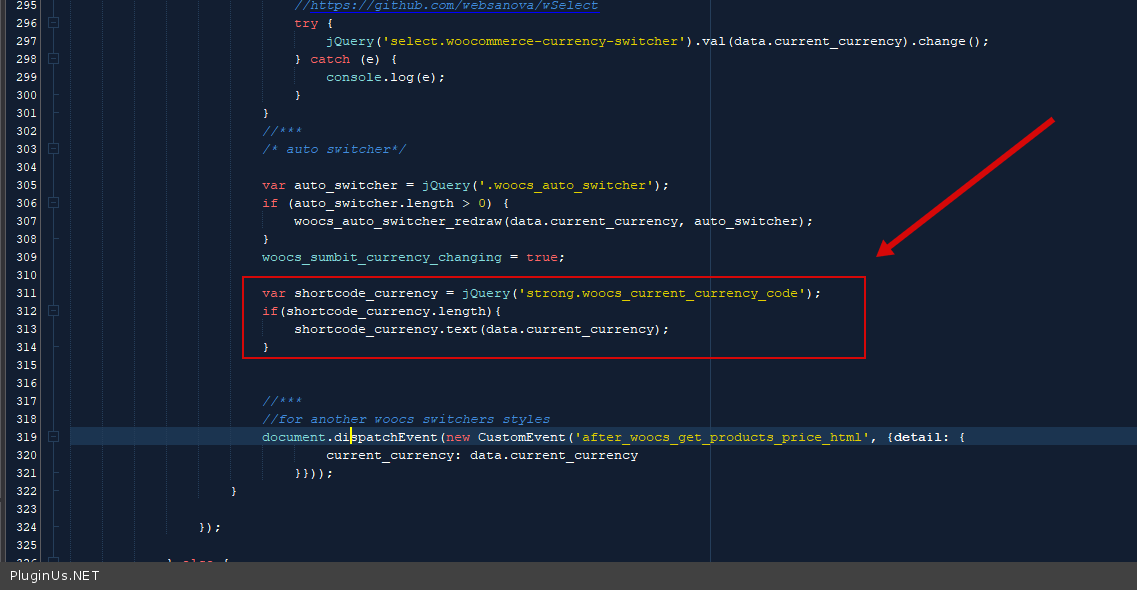Collapse the try block fold marker at line 296
1137x590 pixels.
54,23
